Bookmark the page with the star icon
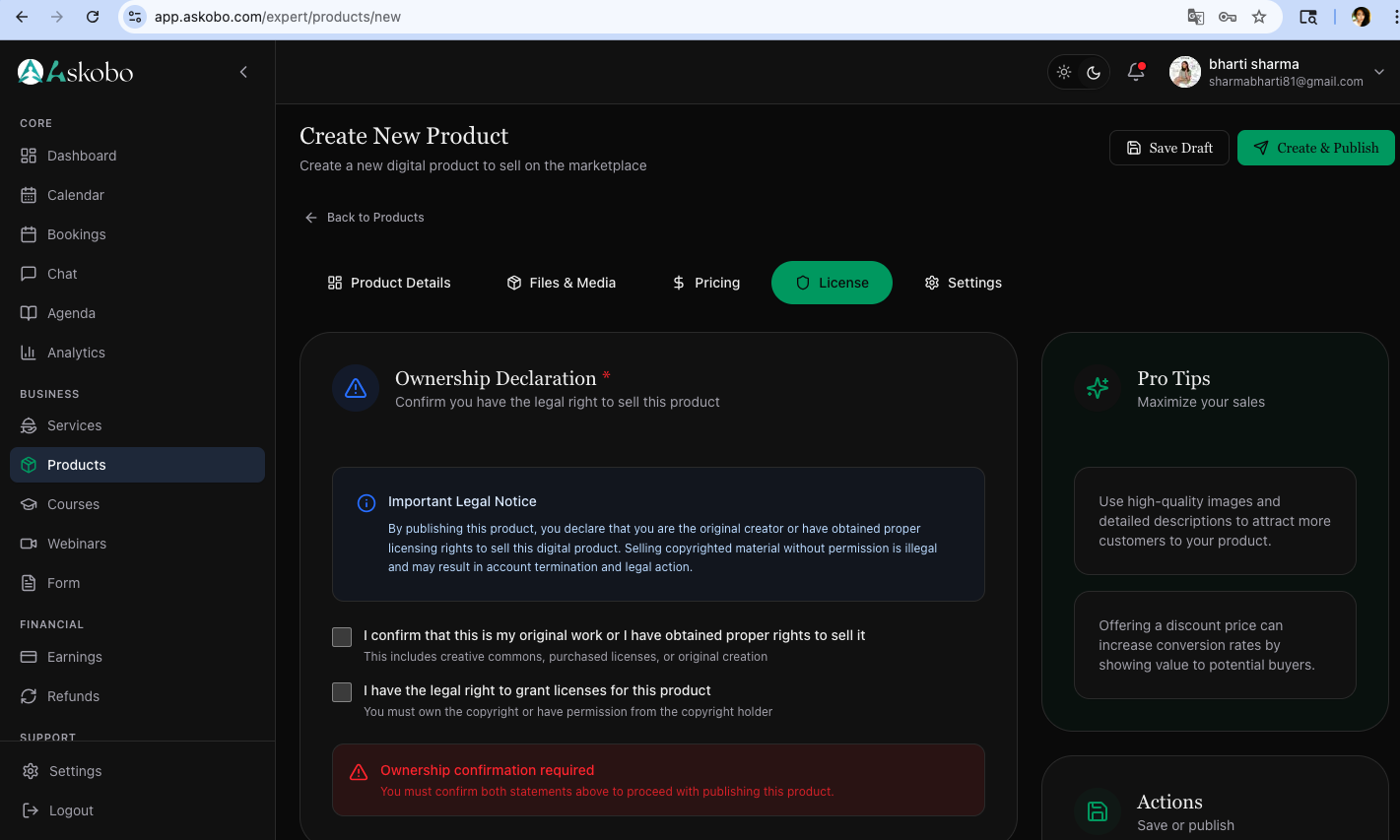The height and width of the screenshot is (840, 1400). click(1259, 17)
